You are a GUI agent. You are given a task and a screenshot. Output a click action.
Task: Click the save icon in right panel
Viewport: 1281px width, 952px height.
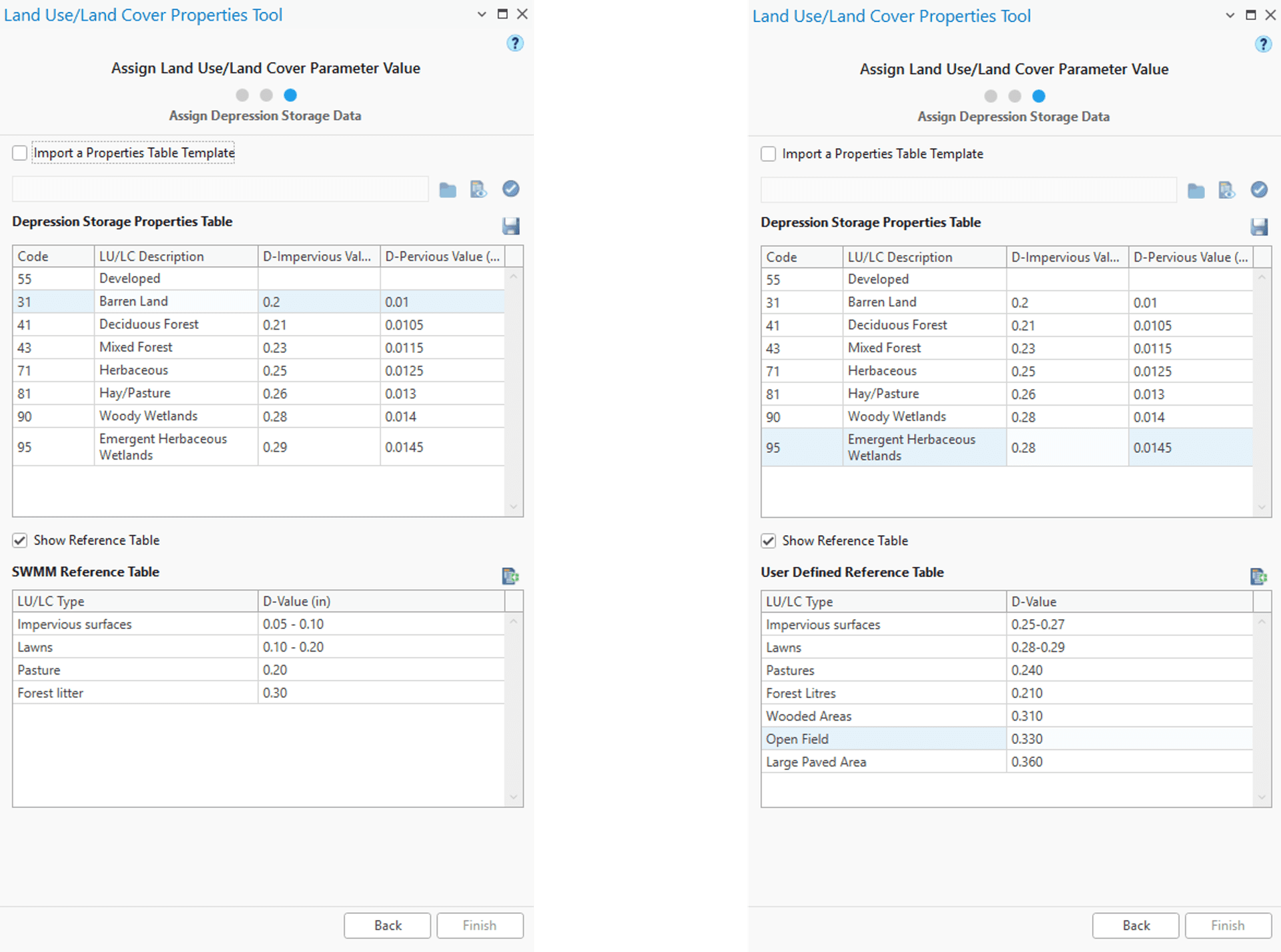tap(1260, 226)
